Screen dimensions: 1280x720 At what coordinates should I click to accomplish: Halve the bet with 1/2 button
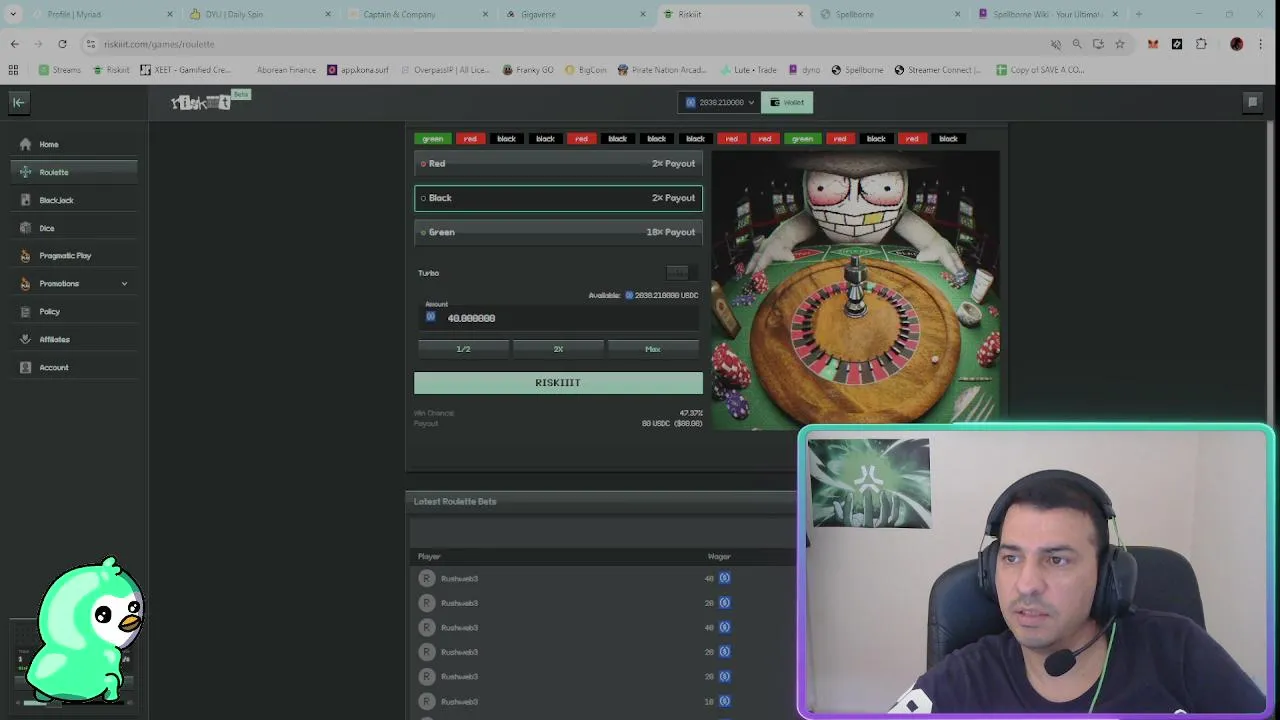463,349
